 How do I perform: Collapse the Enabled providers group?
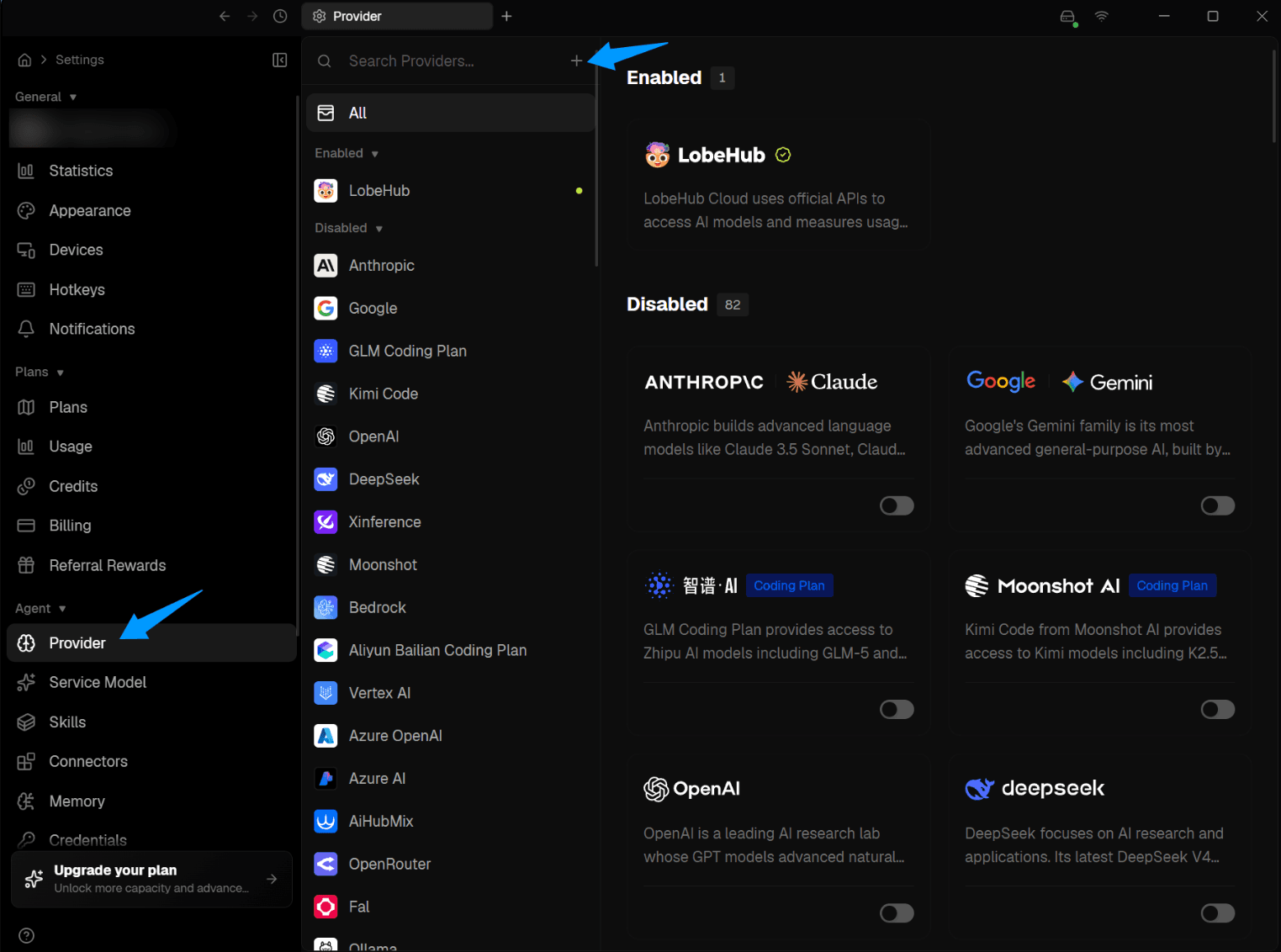347,153
